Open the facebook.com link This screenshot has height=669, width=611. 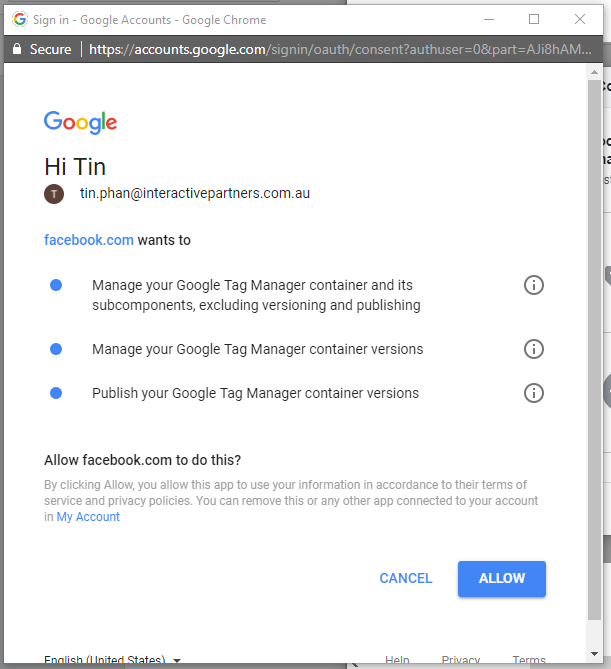(x=89, y=240)
